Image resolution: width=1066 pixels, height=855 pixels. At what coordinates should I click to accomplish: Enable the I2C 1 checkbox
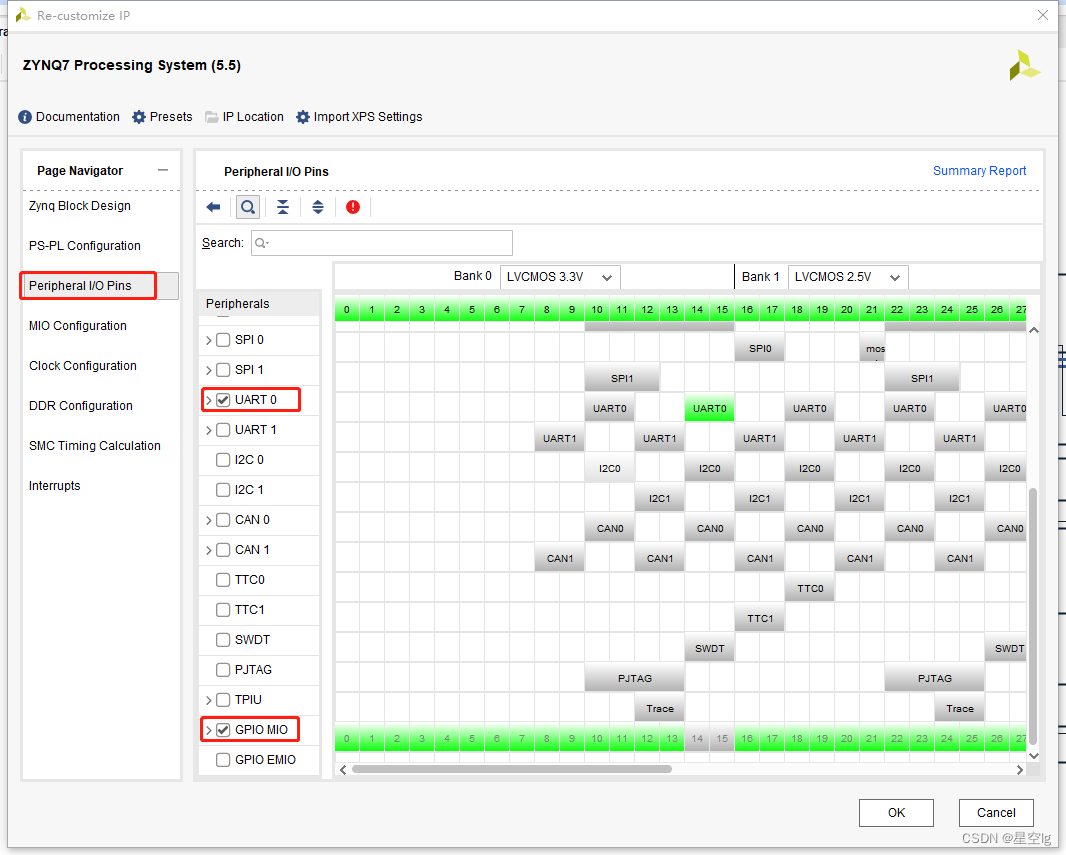click(x=223, y=490)
